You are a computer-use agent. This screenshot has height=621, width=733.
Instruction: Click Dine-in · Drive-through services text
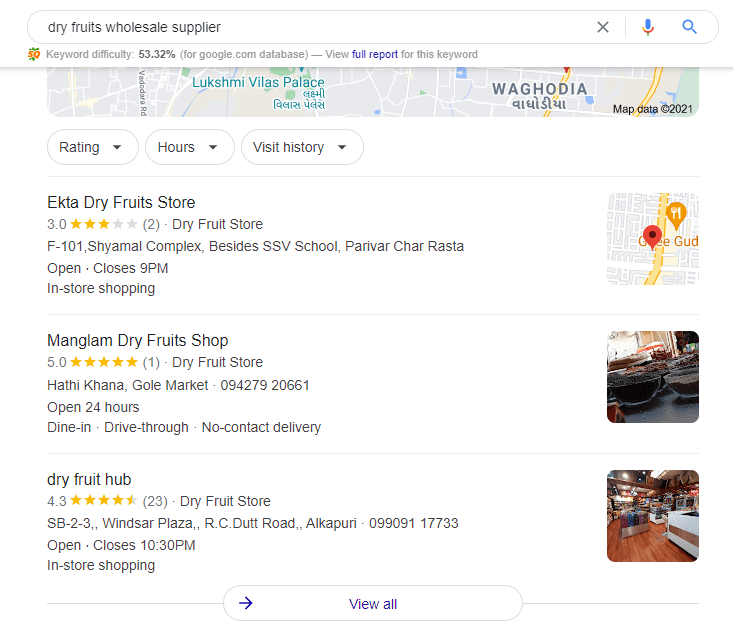(x=184, y=427)
